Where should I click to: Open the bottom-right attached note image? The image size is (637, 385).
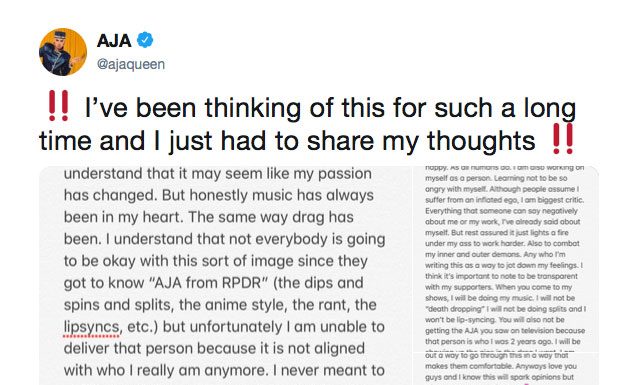point(506,369)
